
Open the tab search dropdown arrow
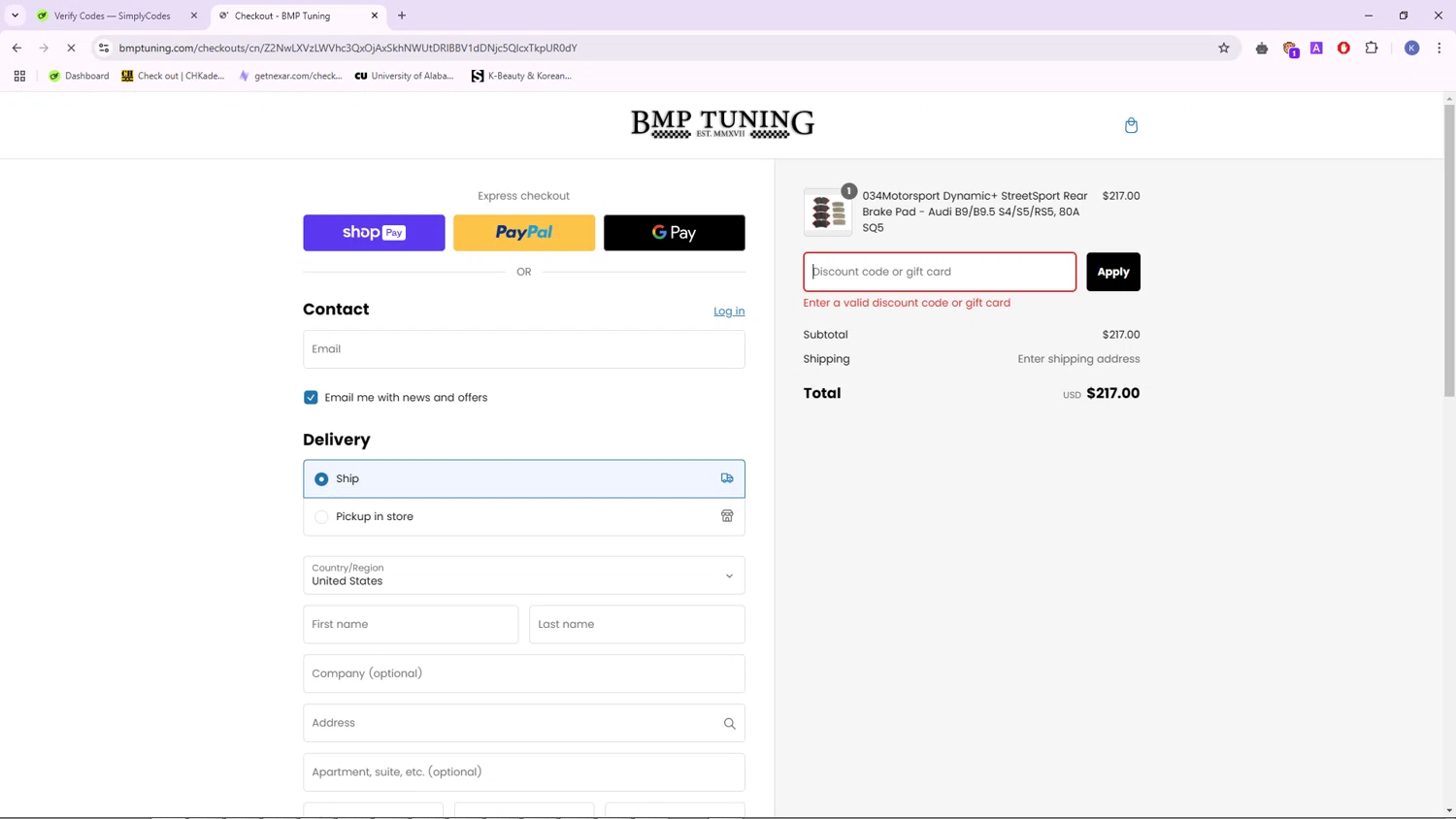pyautogui.click(x=15, y=16)
